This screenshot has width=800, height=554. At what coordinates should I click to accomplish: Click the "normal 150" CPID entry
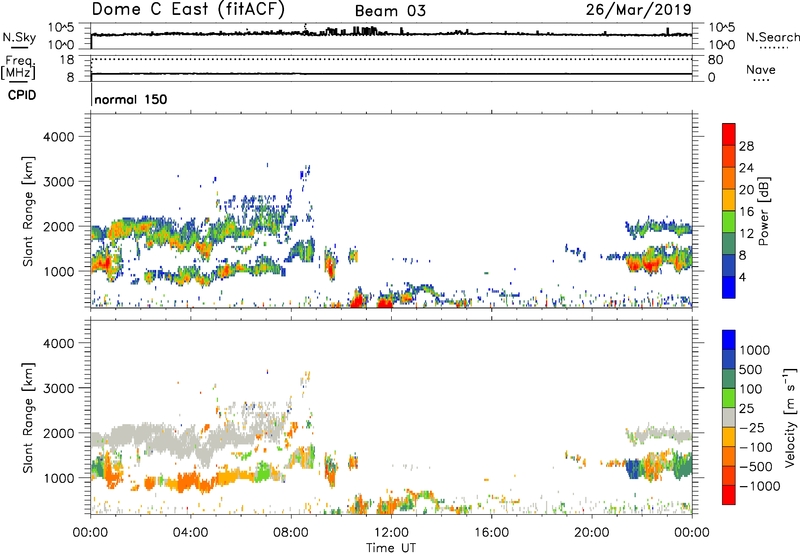tap(131, 99)
